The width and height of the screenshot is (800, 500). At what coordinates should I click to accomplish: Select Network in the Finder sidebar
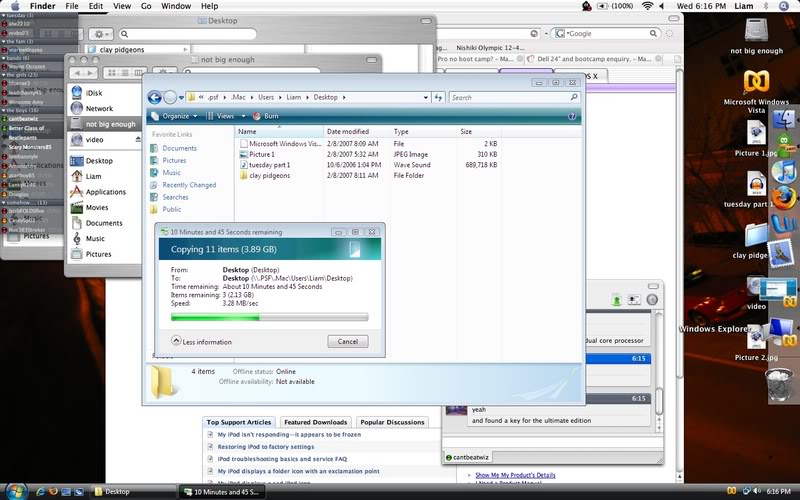click(99, 108)
